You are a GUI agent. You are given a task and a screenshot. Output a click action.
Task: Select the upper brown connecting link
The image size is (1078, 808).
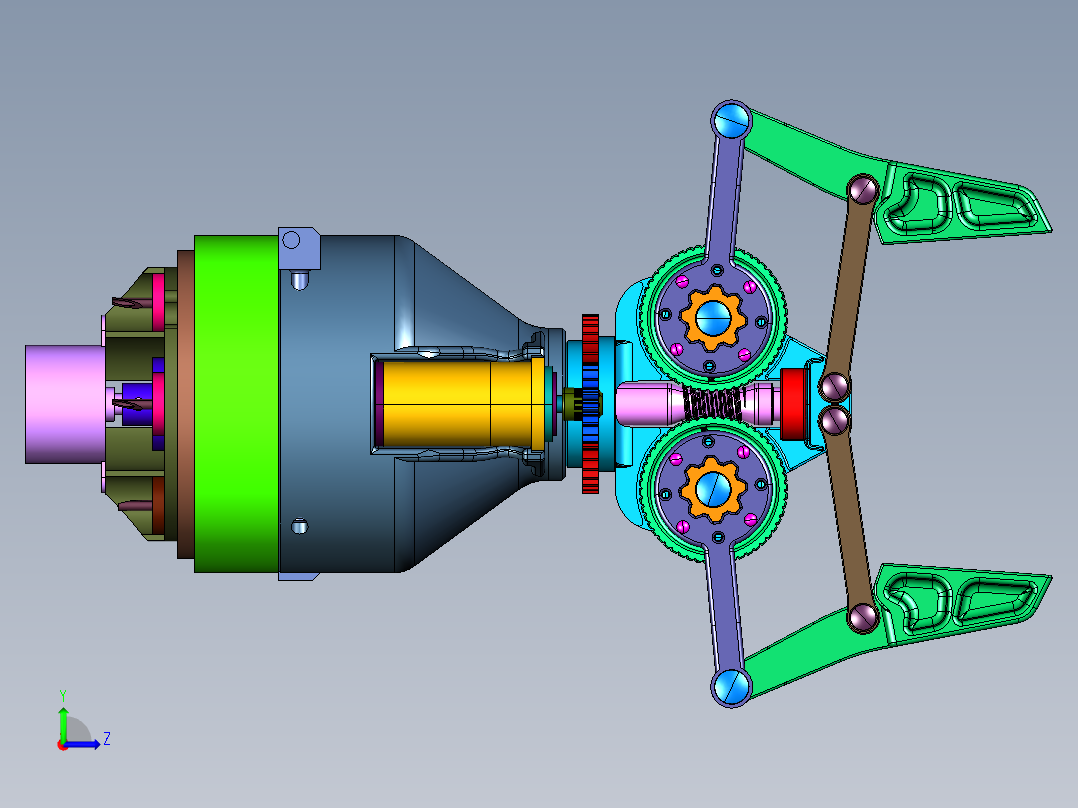point(848,287)
